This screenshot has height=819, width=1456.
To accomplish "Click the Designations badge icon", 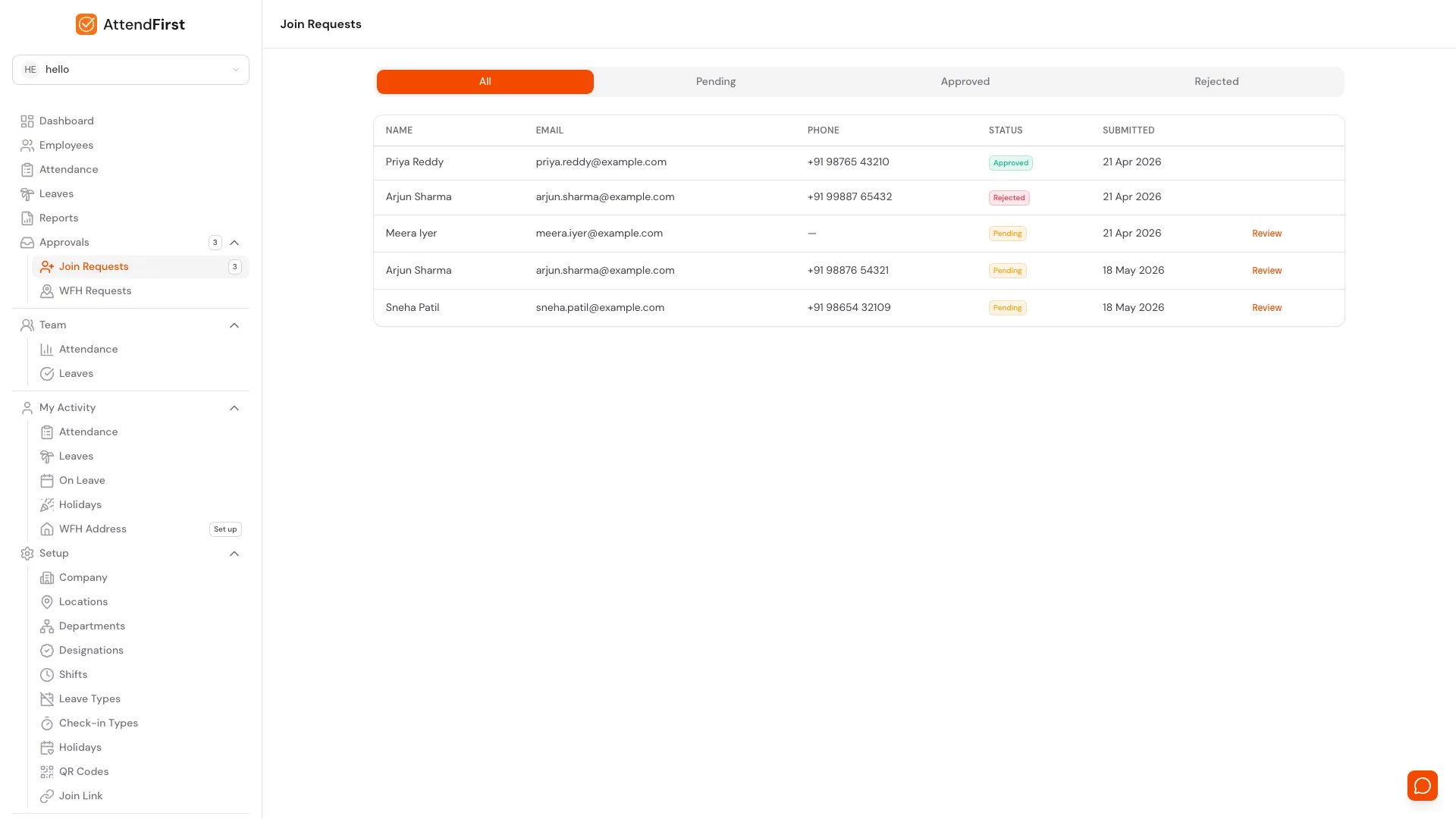I will pos(47,651).
